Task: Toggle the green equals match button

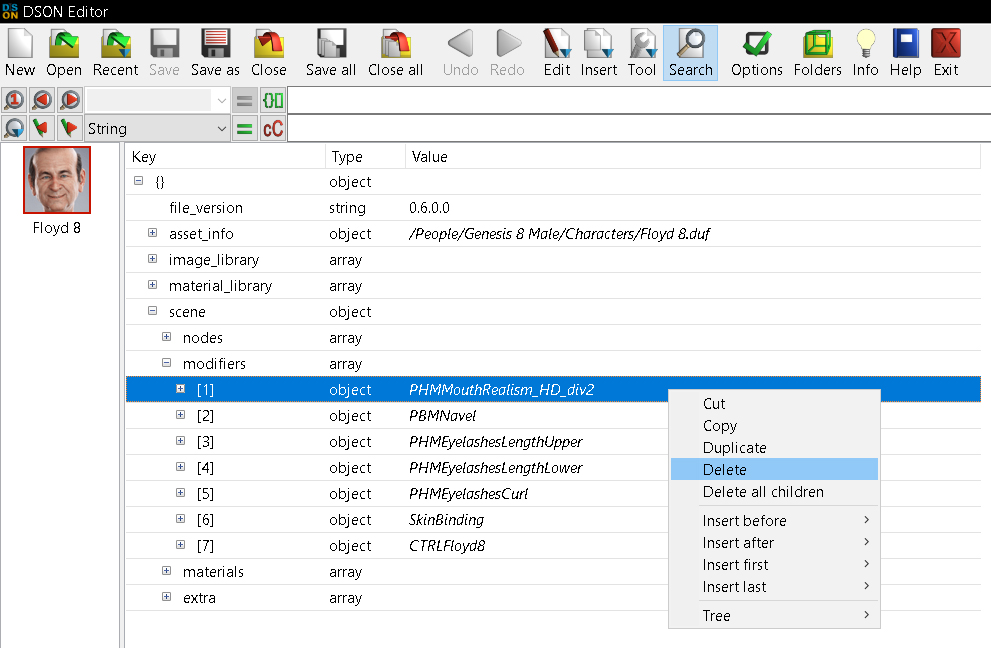Action: coord(245,129)
